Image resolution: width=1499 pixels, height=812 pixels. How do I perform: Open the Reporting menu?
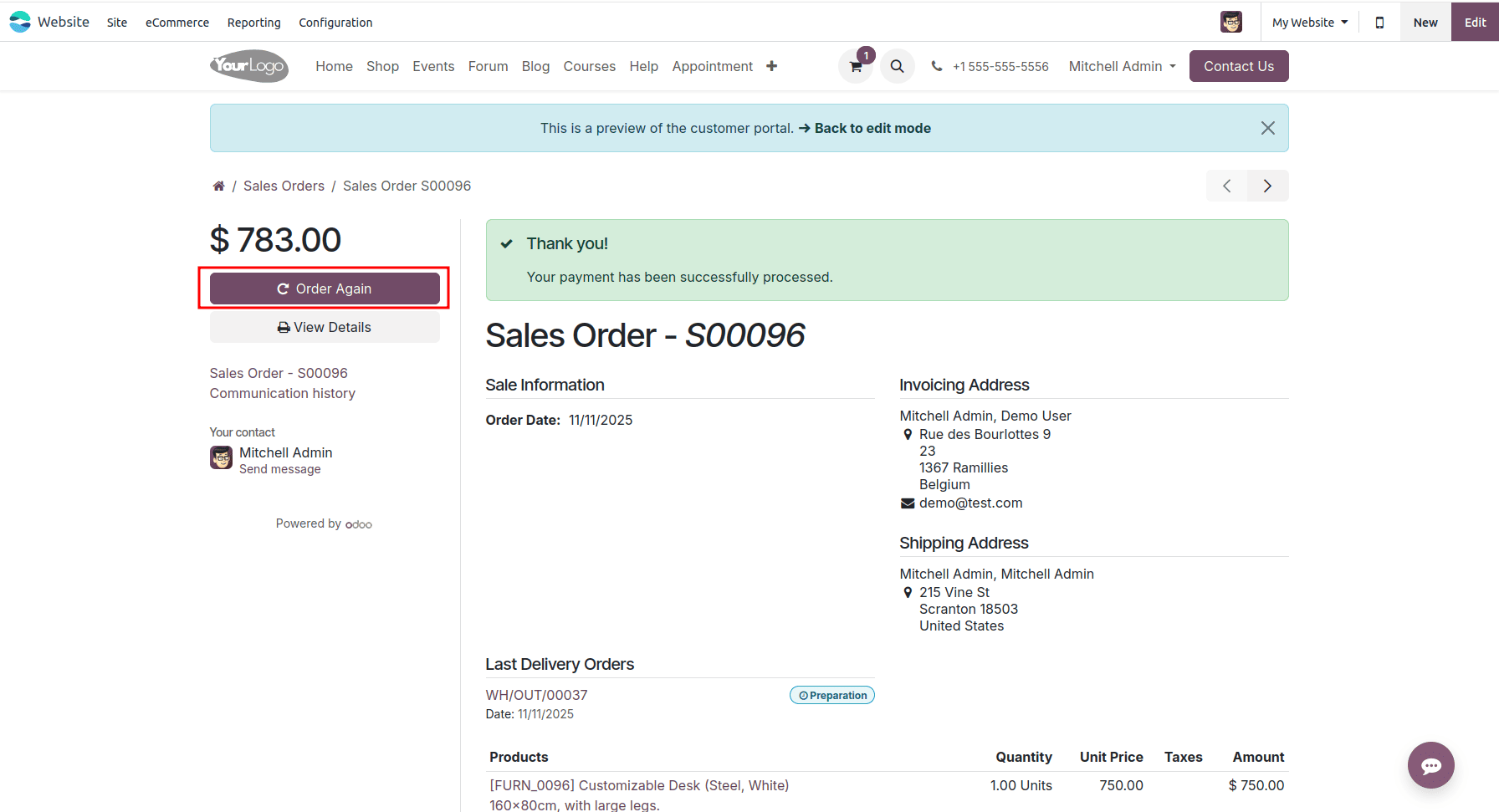[x=253, y=23]
